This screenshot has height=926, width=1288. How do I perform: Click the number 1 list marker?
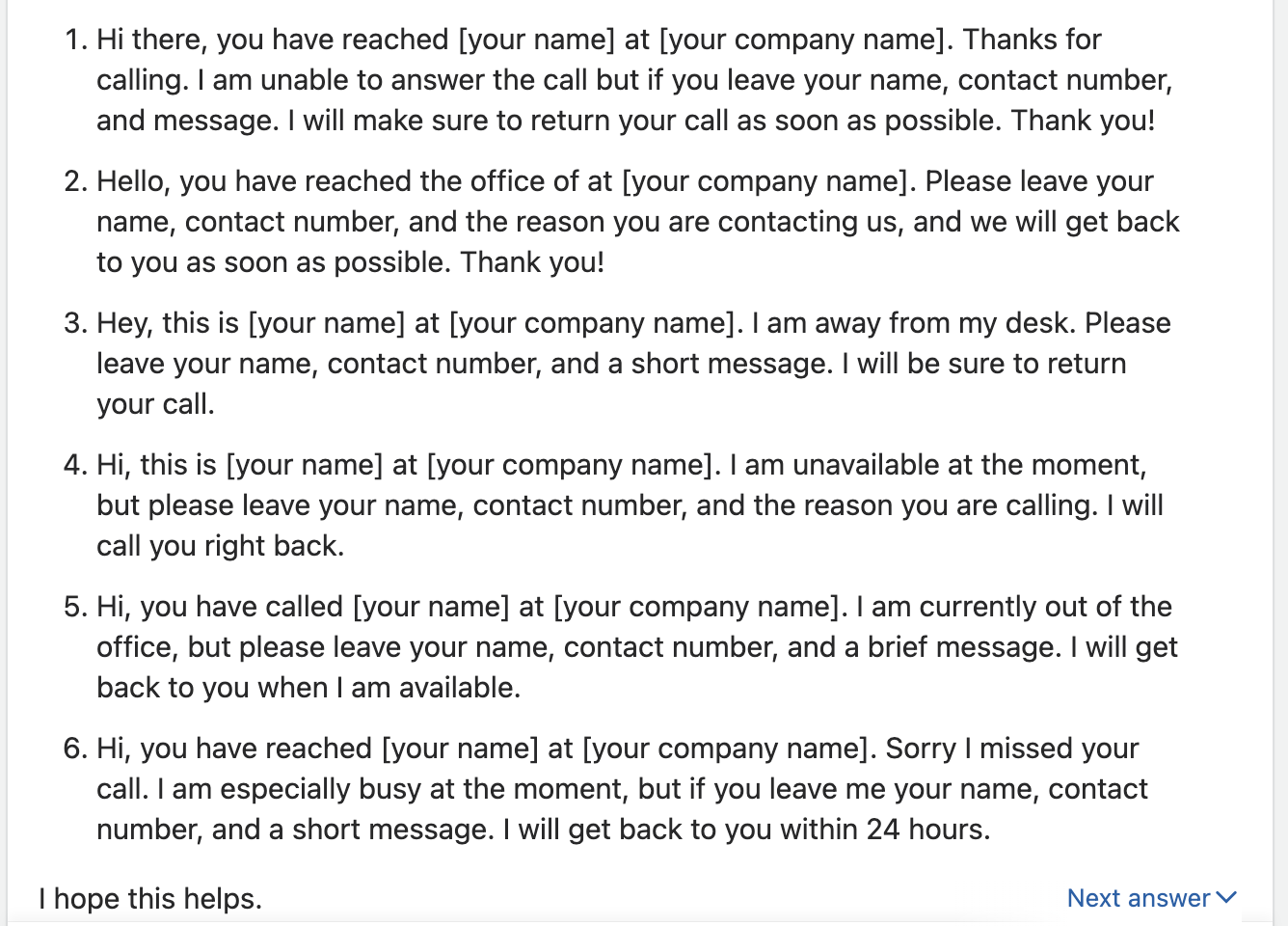(x=74, y=39)
